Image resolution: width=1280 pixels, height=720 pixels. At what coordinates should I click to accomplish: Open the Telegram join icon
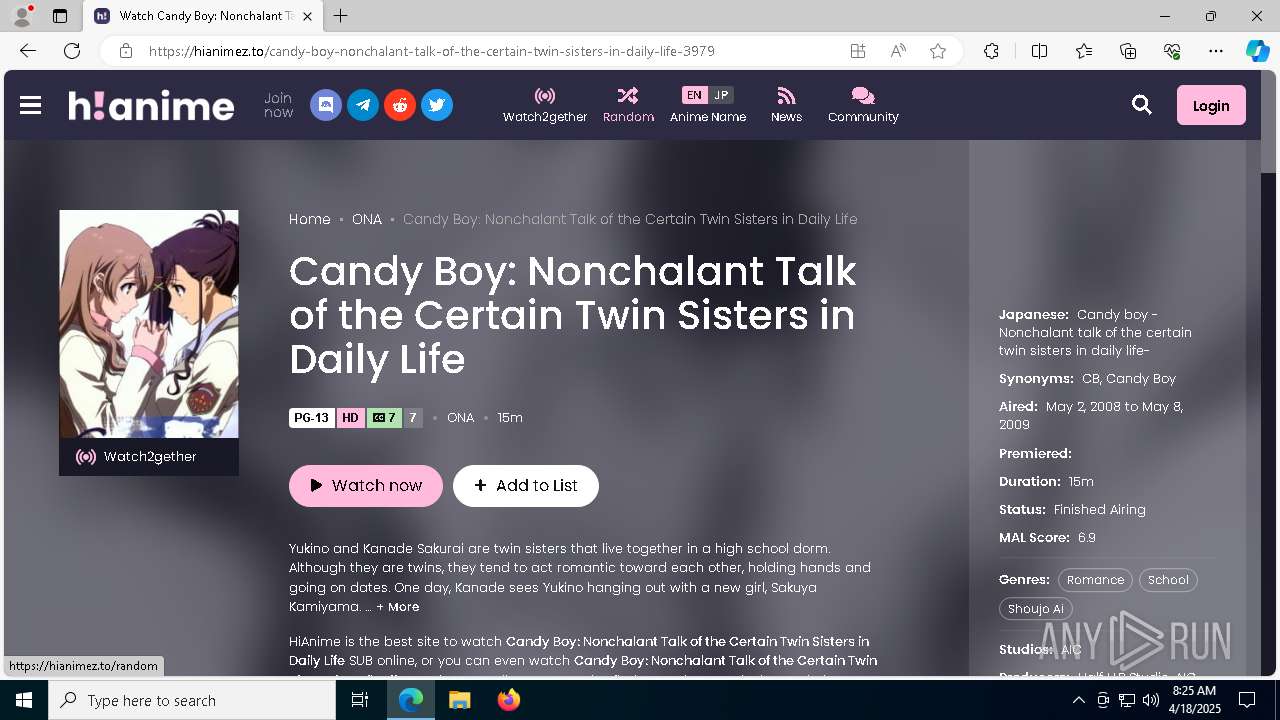(363, 105)
